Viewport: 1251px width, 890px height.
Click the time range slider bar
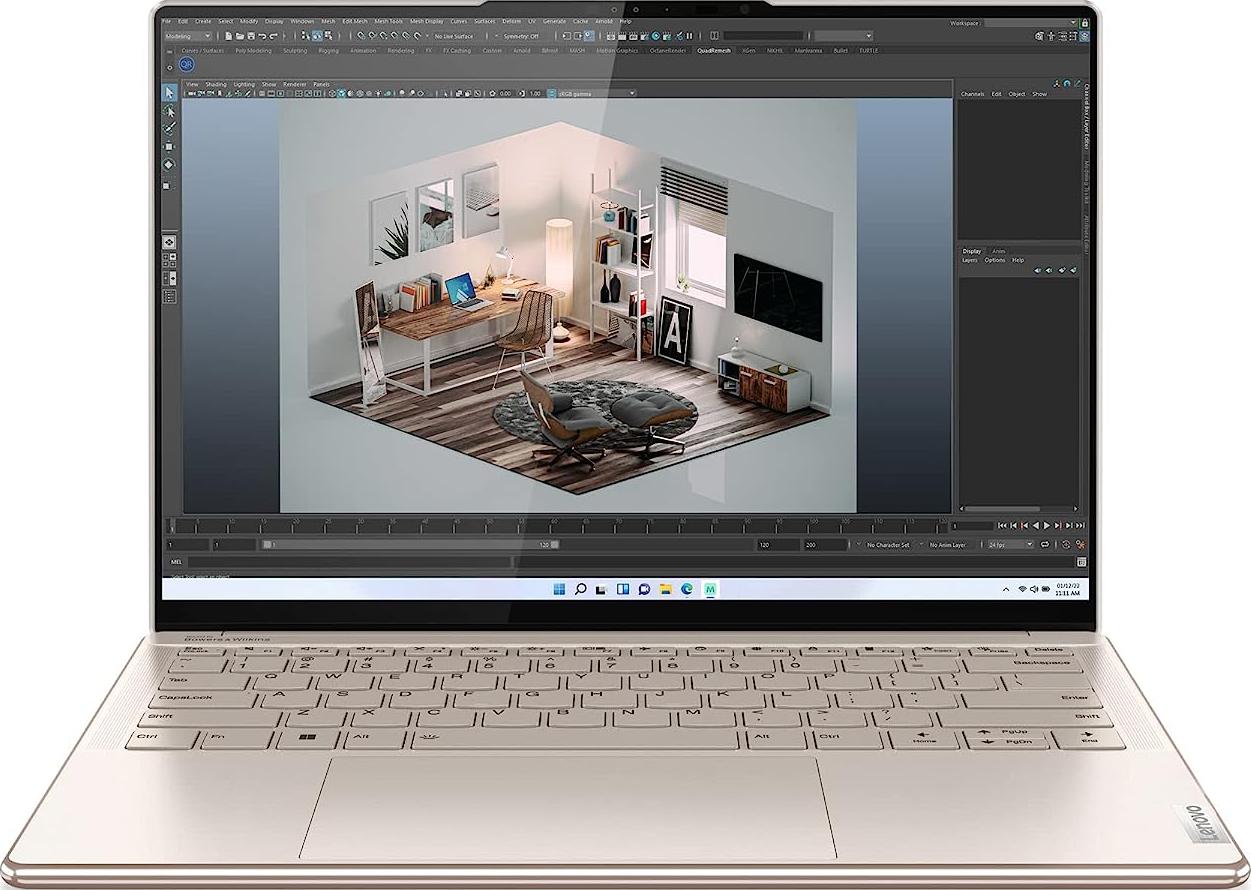410,545
